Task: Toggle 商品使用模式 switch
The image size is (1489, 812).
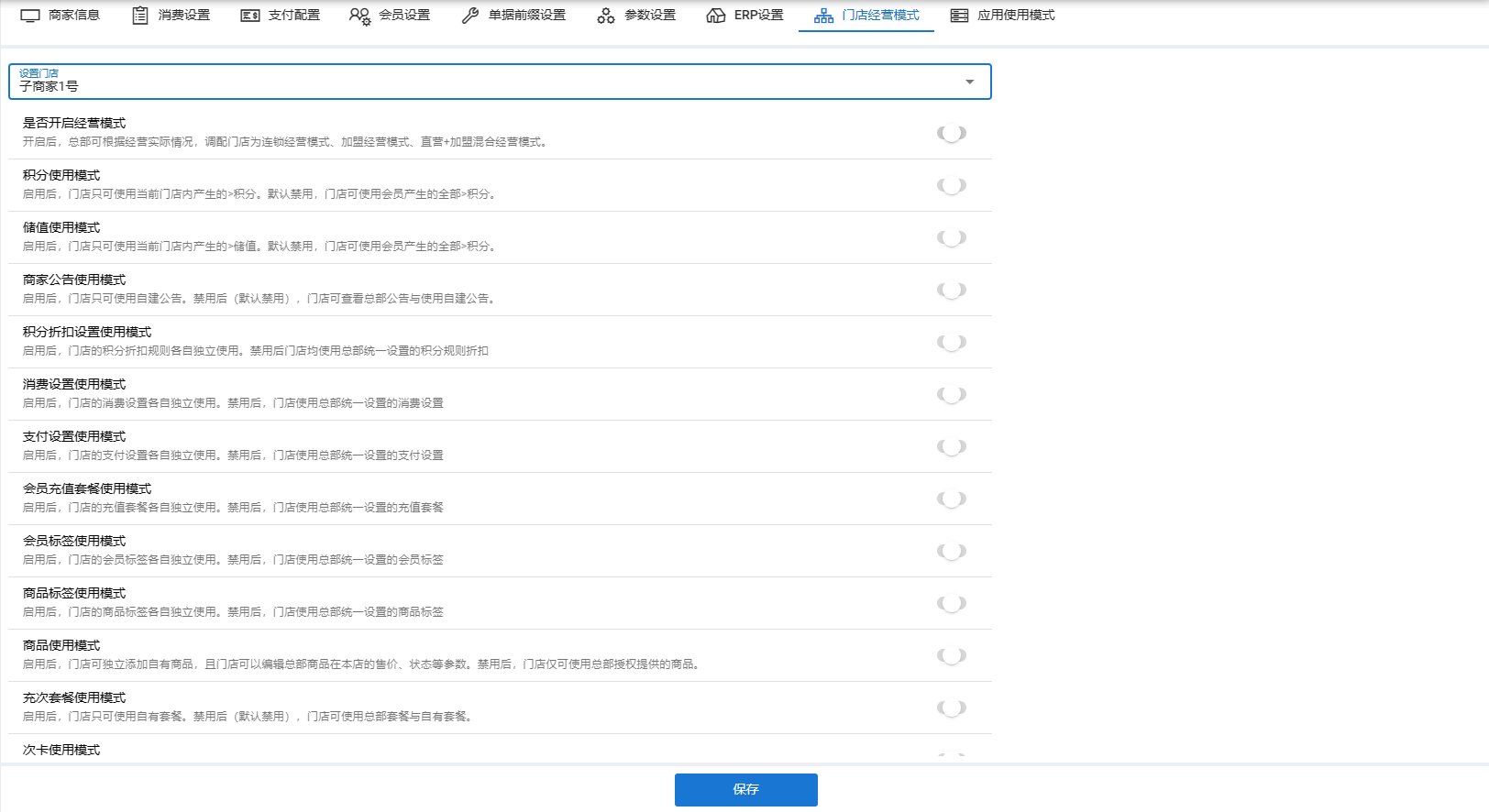Action: [952, 655]
